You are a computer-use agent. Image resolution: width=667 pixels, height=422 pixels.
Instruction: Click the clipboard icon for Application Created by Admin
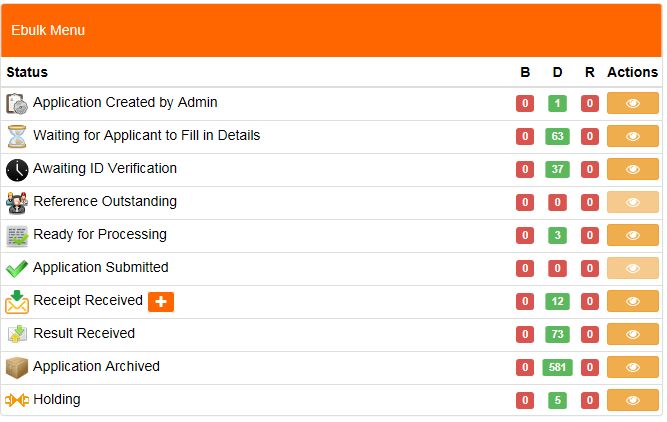(17, 104)
